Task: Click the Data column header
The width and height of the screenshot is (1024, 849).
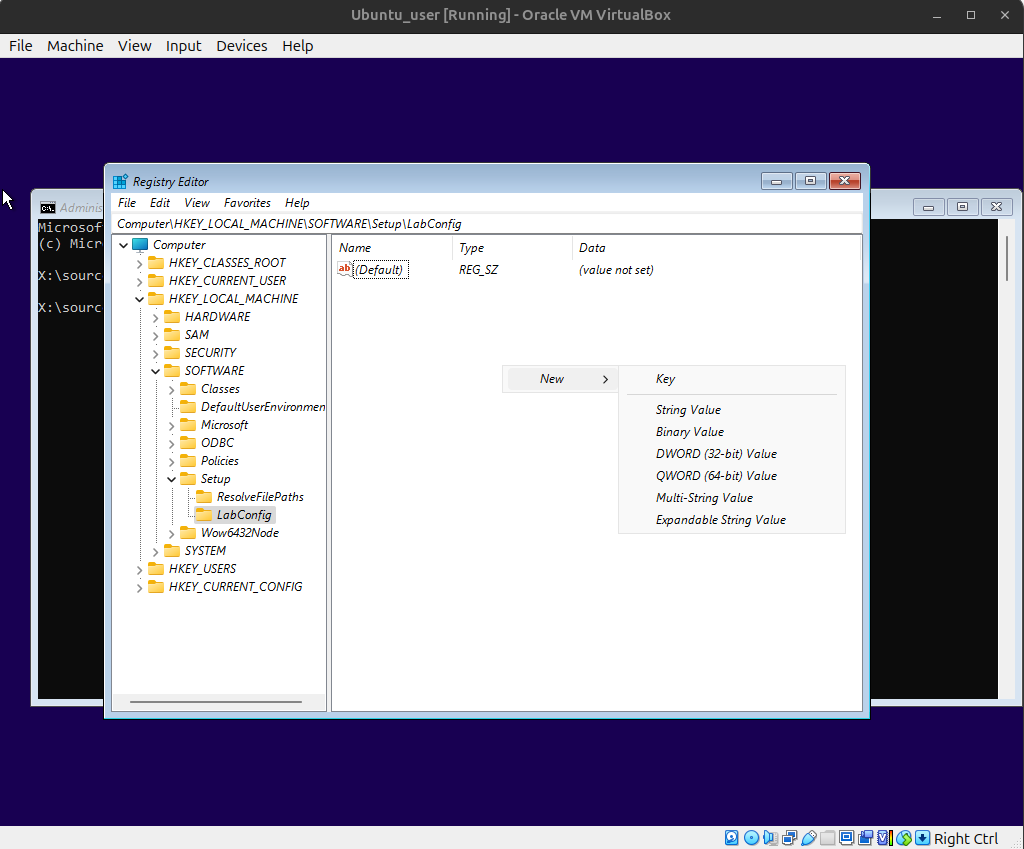Action: [x=716, y=248]
